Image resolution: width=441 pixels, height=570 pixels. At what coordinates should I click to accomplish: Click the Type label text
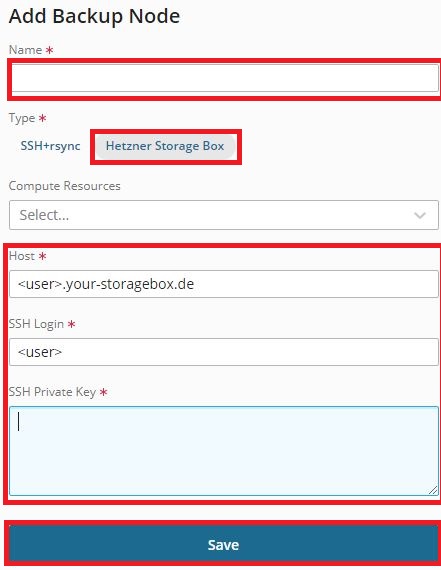22,118
